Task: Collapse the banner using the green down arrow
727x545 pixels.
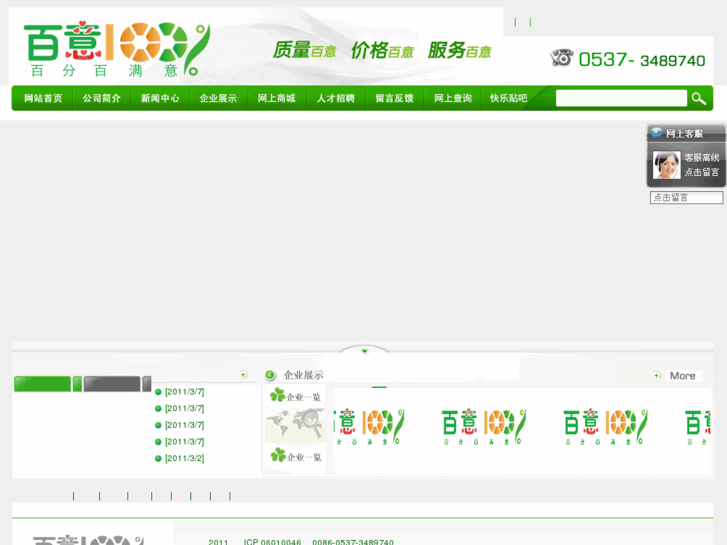Action: tap(364, 351)
